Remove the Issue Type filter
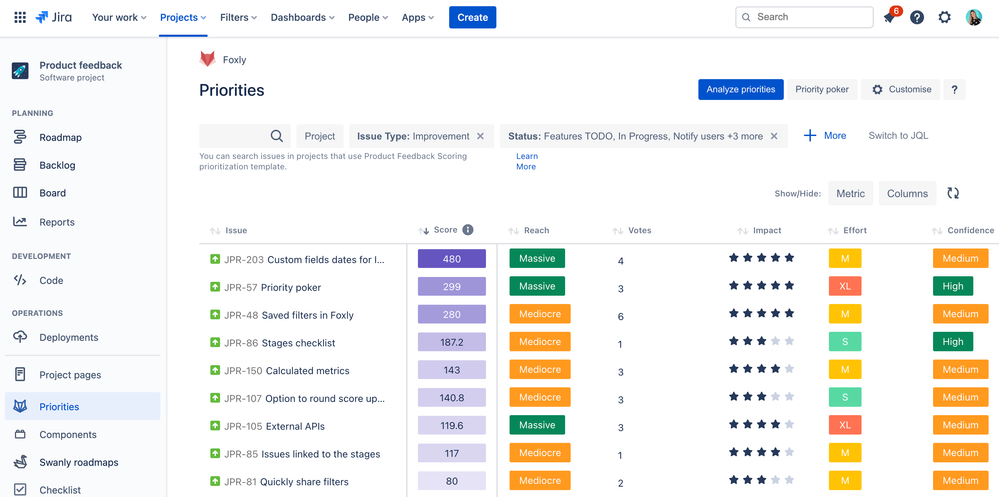The width and height of the screenshot is (999, 497). (480, 136)
